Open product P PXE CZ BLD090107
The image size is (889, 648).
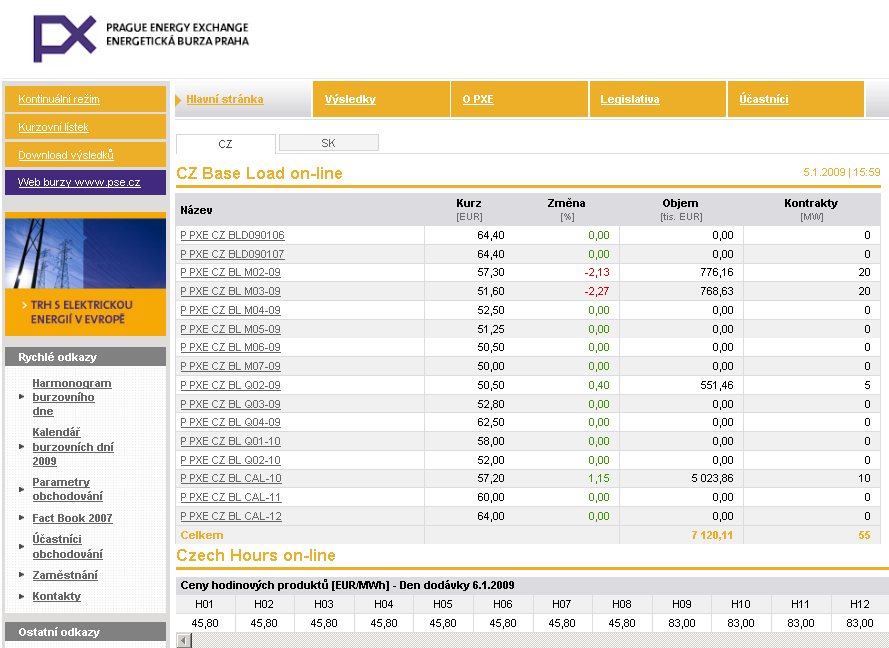pos(232,254)
